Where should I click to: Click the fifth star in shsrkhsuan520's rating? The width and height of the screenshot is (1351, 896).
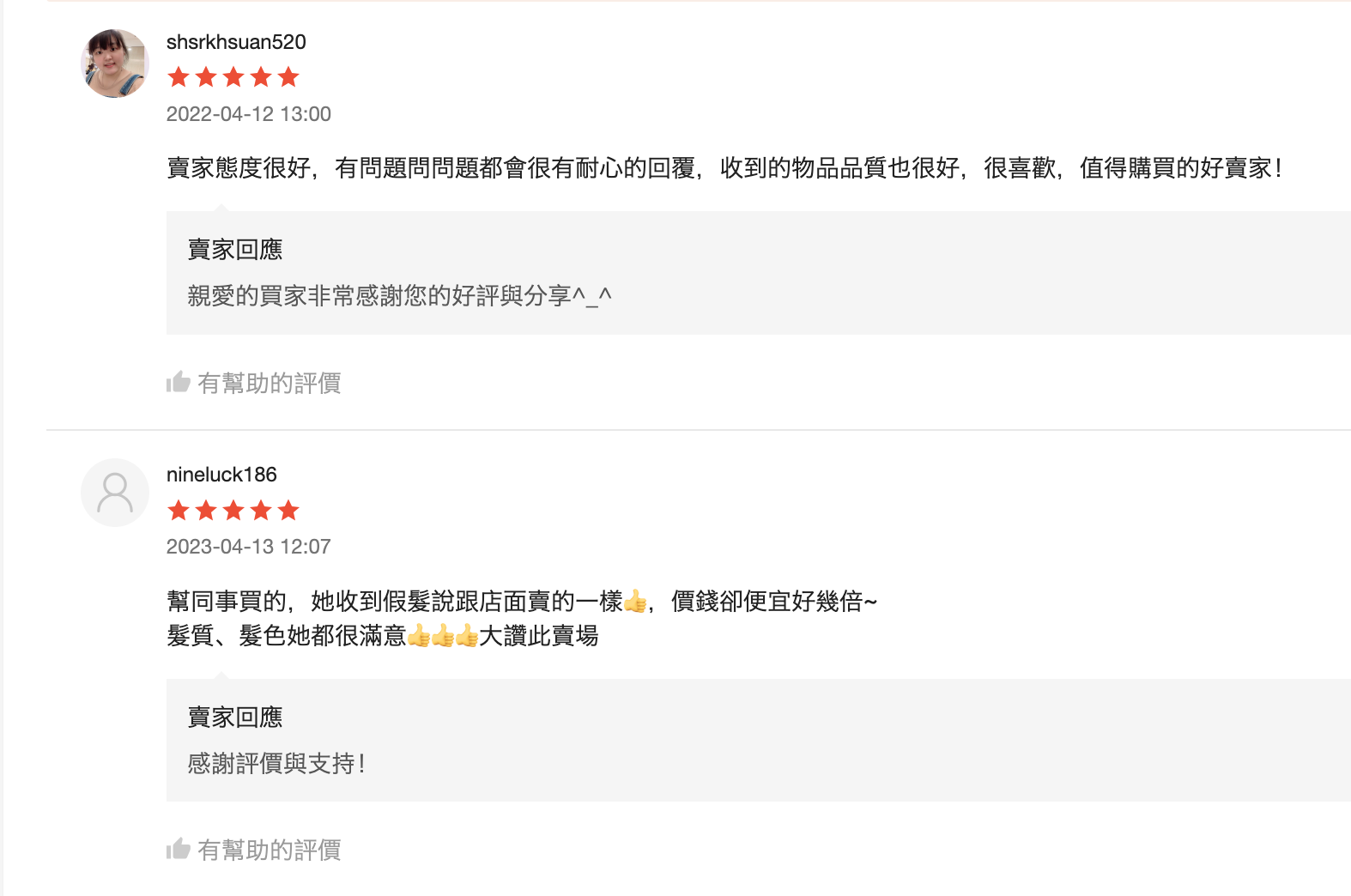[x=290, y=77]
